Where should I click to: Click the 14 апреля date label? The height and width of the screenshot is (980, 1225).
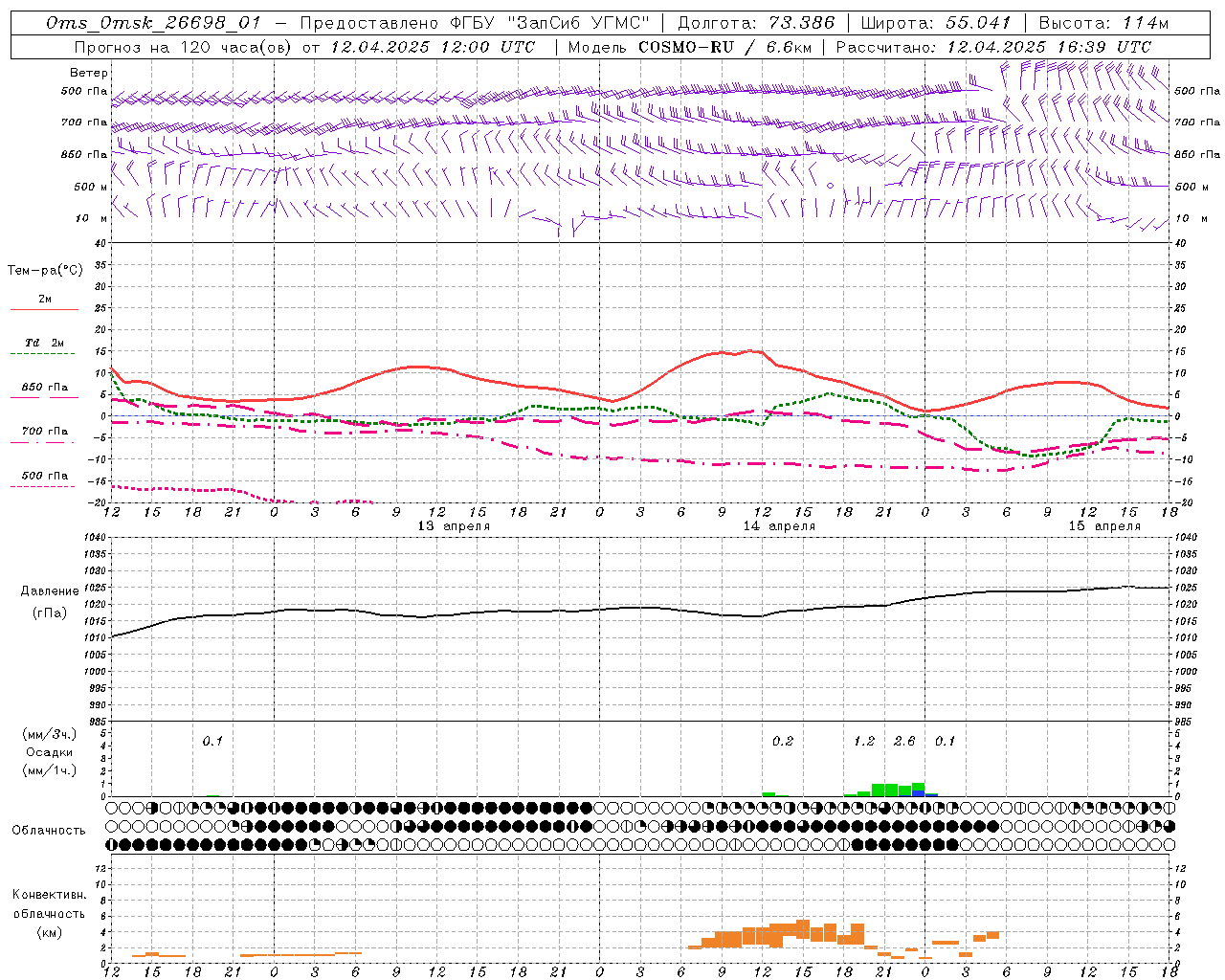pos(779,526)
